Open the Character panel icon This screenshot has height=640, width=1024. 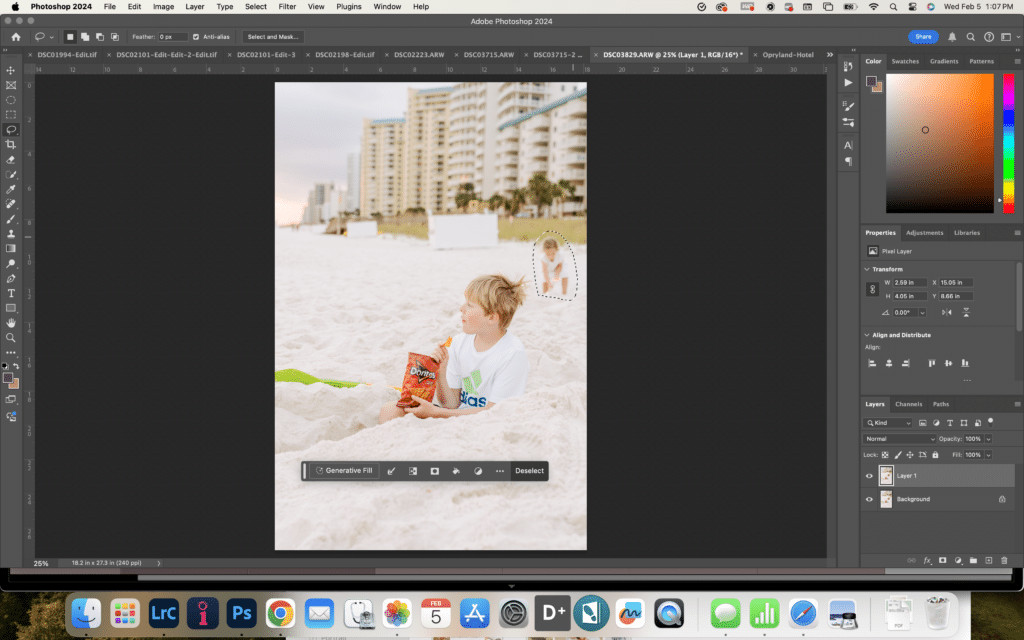848,145
